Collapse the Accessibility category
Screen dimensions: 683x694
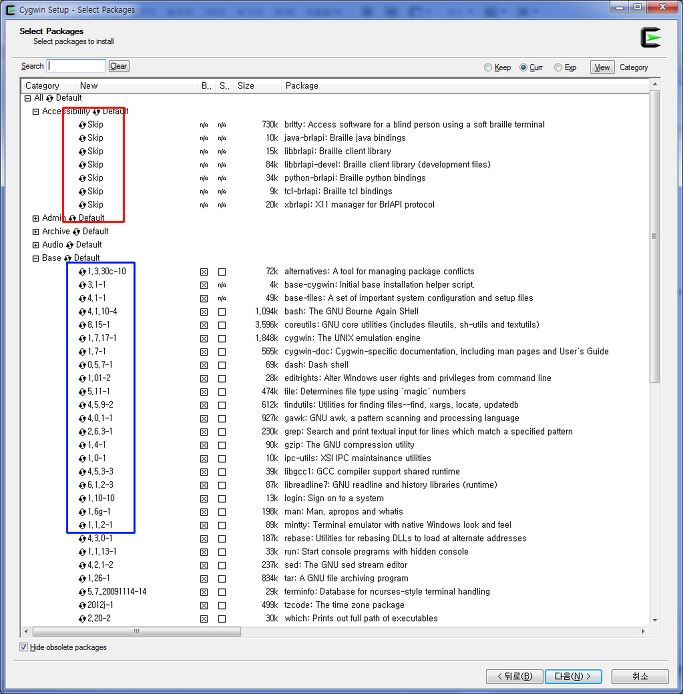(36, 112)
